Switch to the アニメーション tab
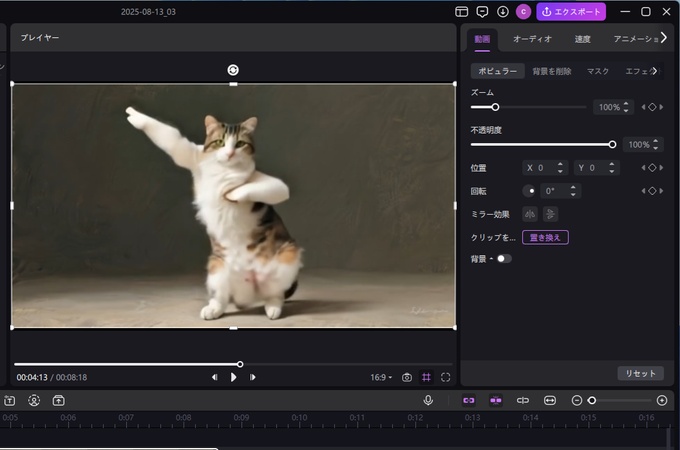 635,39
